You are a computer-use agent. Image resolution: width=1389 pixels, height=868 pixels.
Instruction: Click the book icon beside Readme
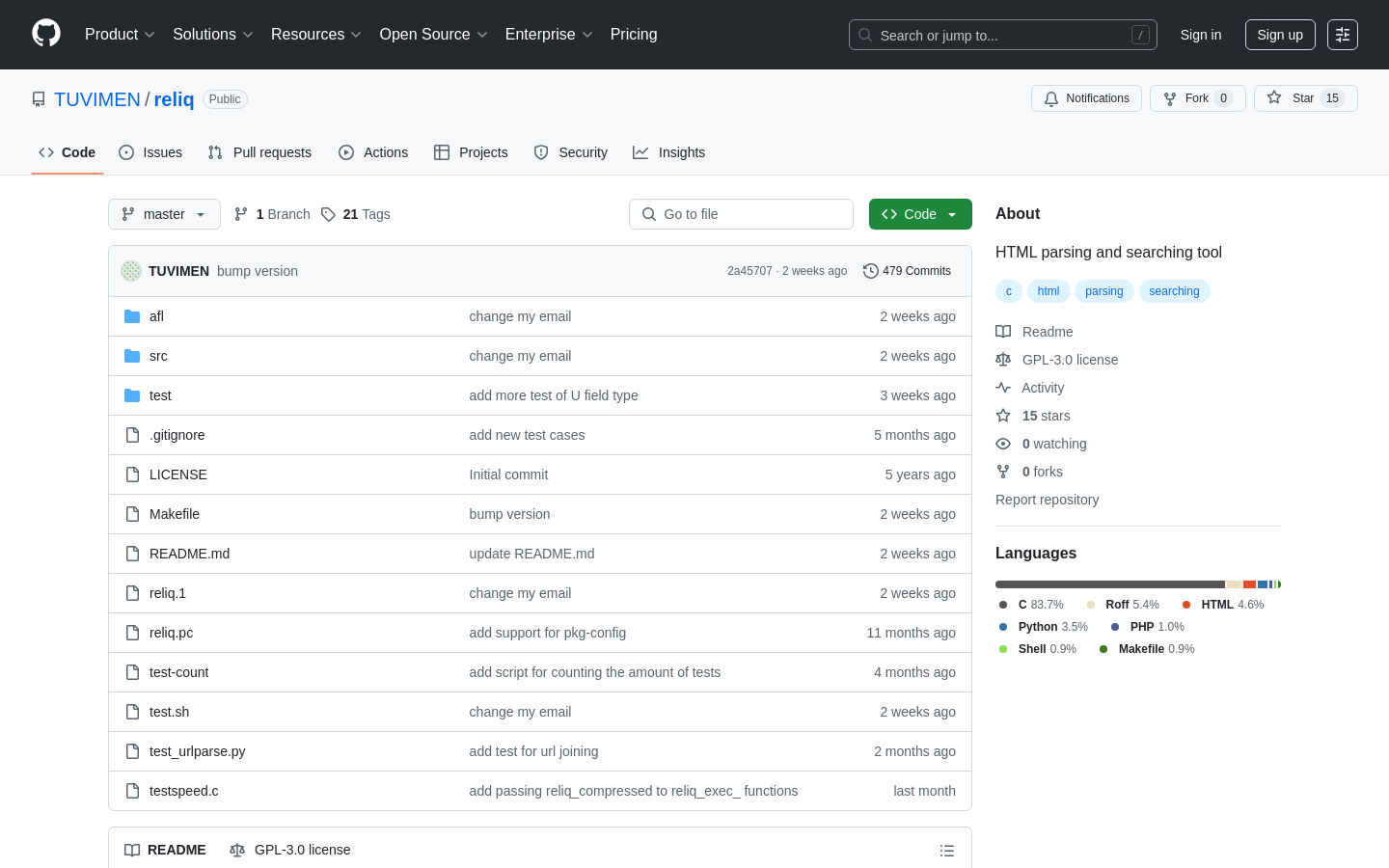1003,332
